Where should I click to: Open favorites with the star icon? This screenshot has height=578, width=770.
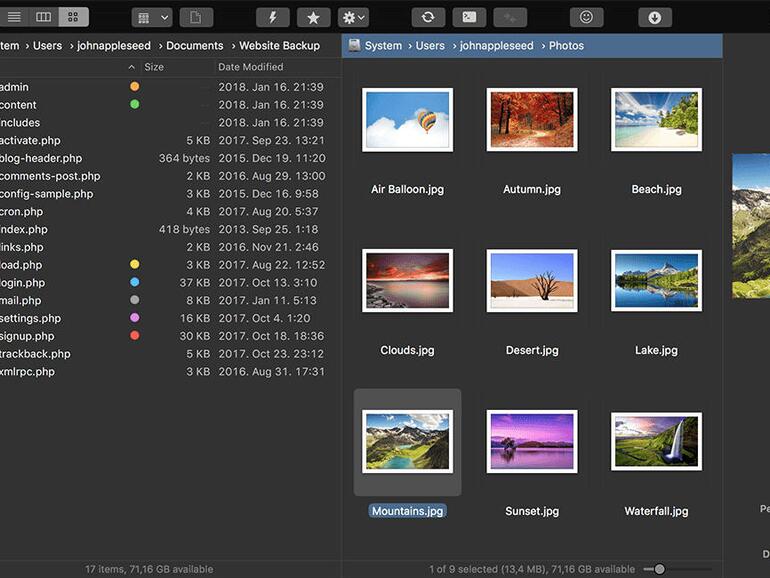tap(313, 17)
